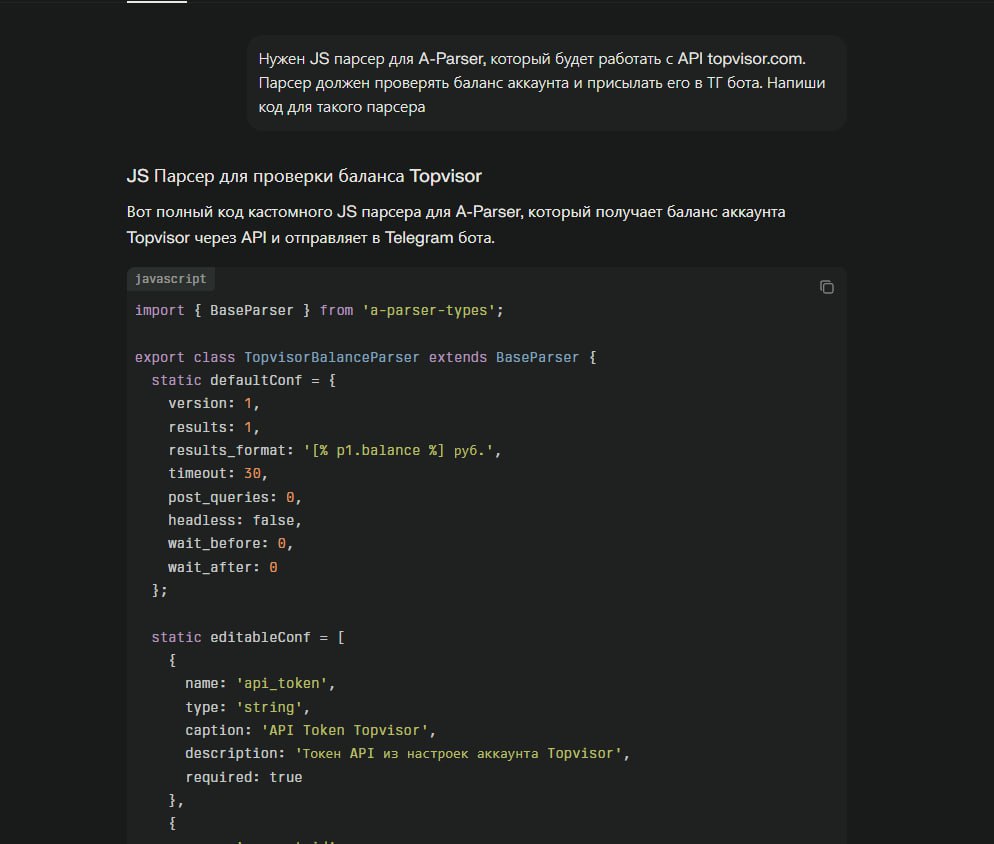Click line 'export class TopvisorBalanceParser extends BaseParser'
The image size is (994, 844).
(x=365, y=357)
